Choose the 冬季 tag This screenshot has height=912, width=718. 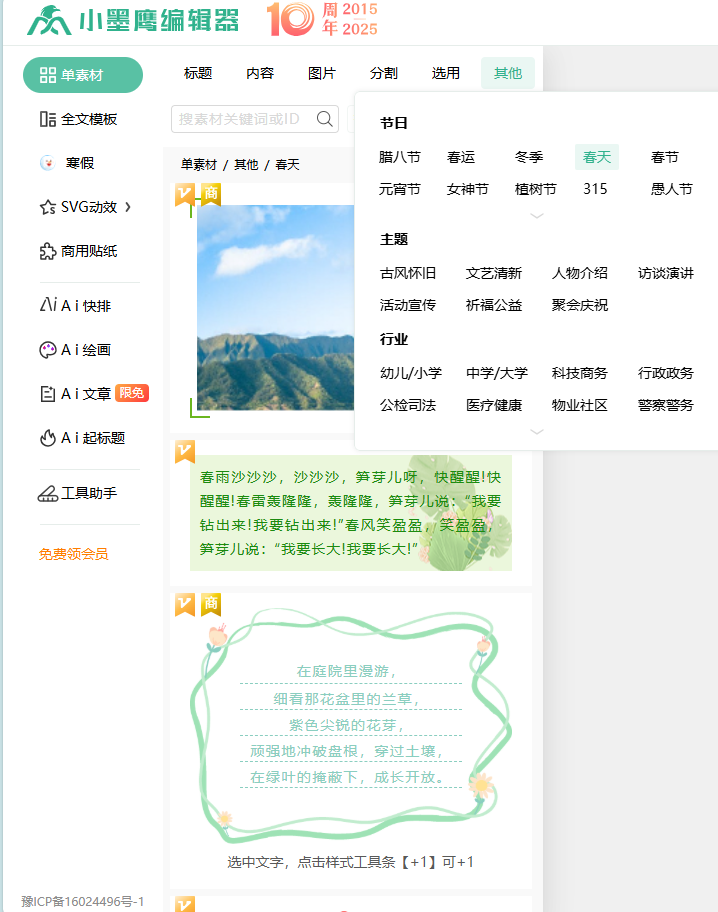click(x=529, y=157)
